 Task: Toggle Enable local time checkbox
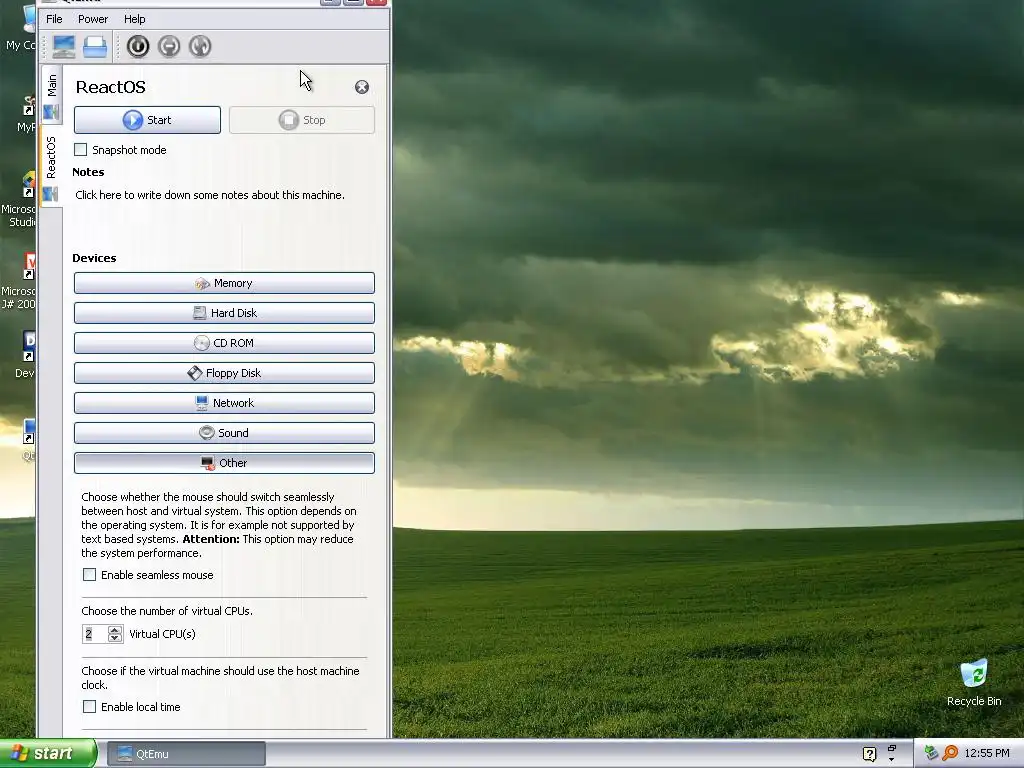(x=89, y=707)
